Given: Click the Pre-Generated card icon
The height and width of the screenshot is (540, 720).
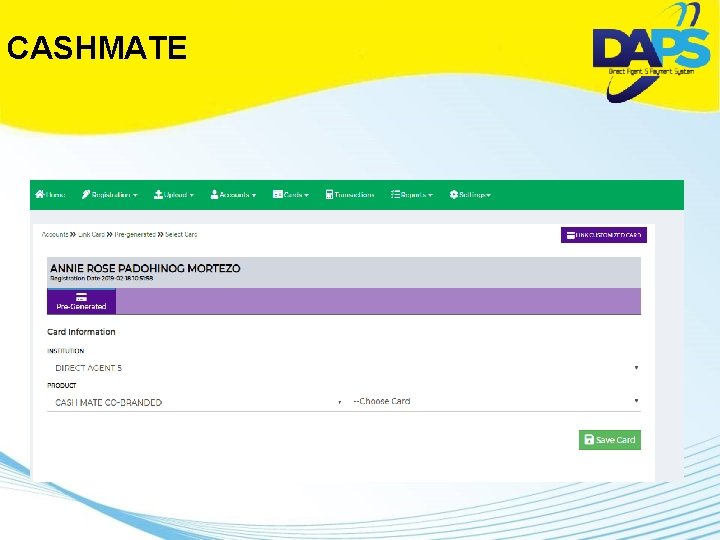Looking at the screenshot, I should 81,297.
